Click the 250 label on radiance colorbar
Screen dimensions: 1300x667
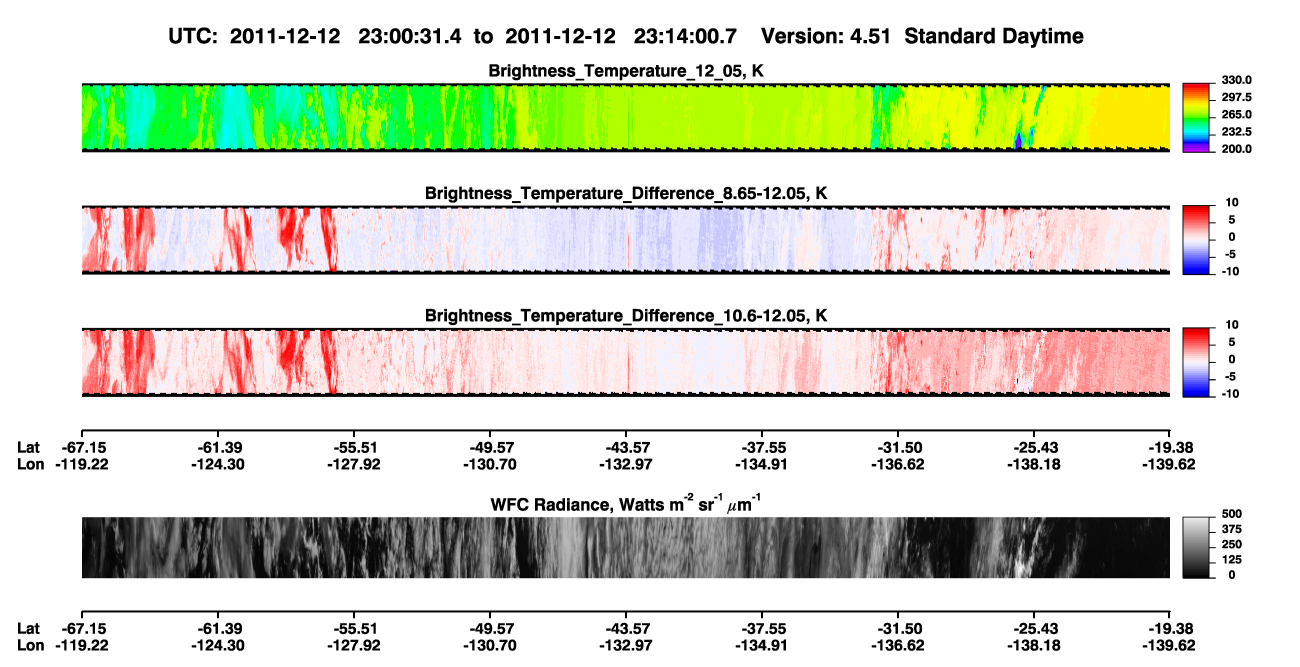click(1231, 544)
